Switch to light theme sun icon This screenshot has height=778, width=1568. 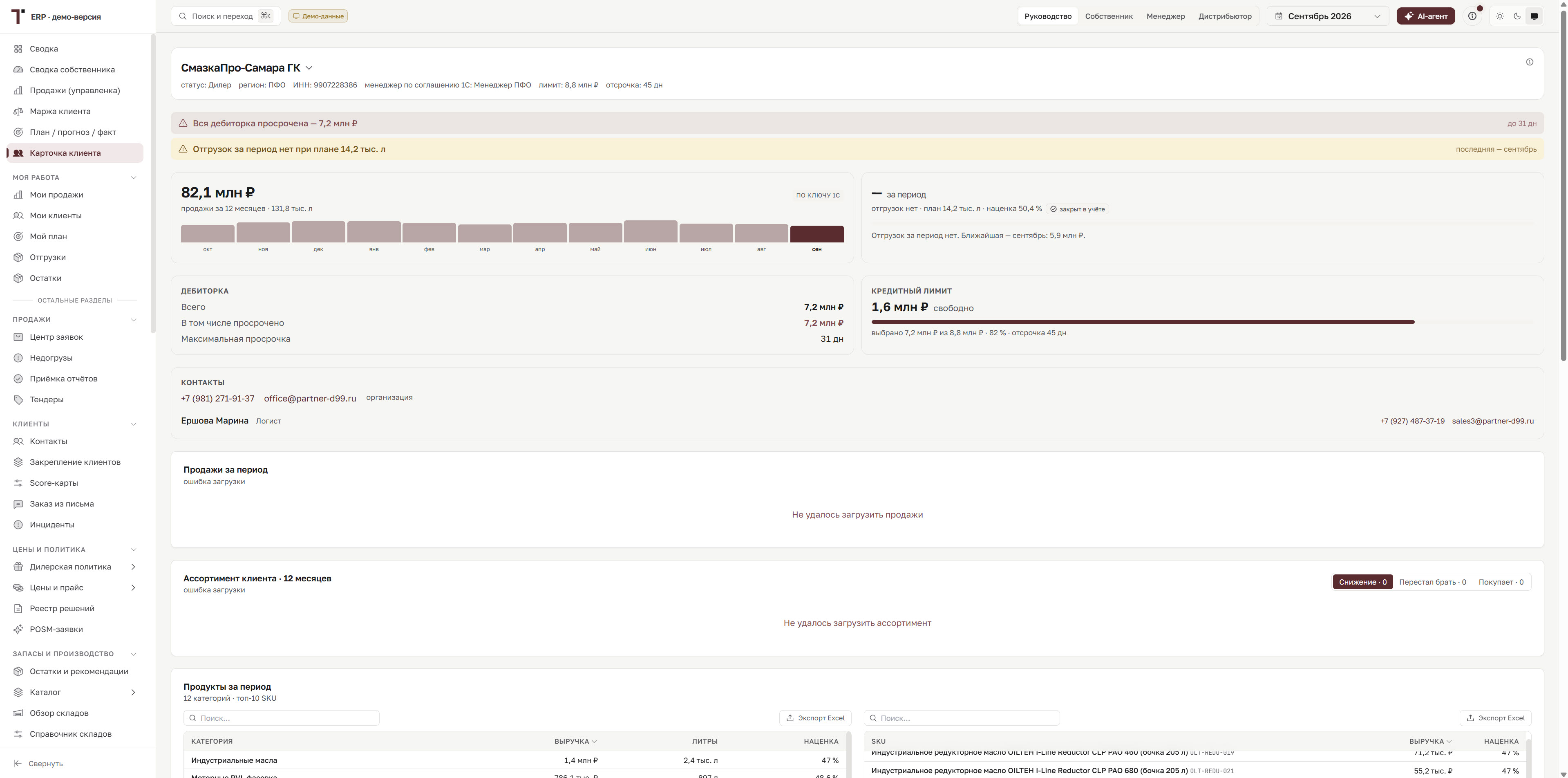pyautogui.click(x=1500, y=16)
